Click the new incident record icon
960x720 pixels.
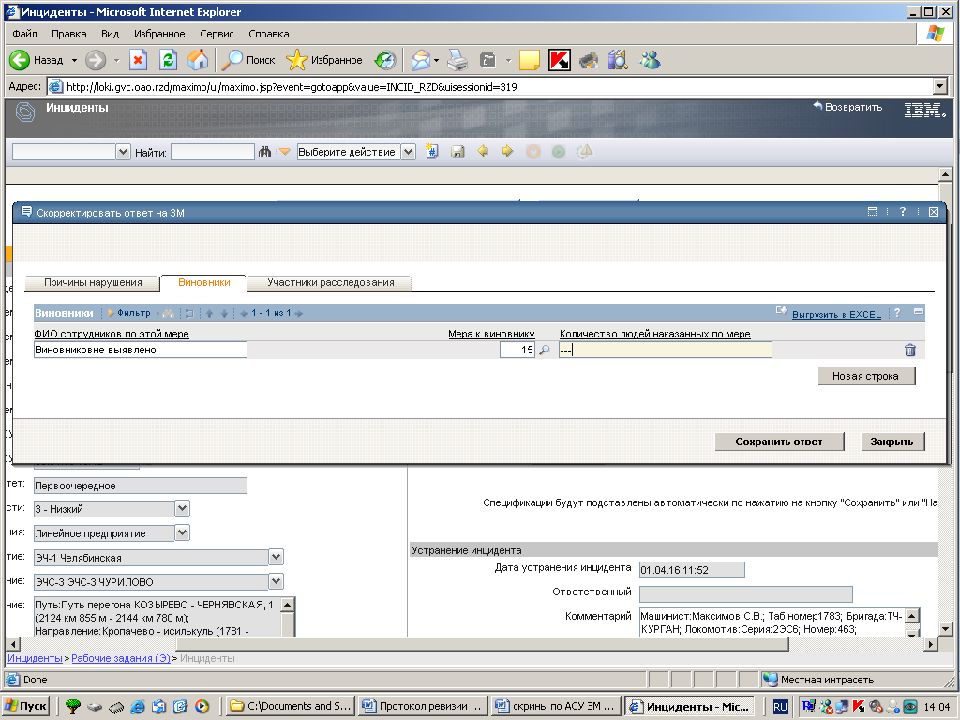tap(432, 151)
